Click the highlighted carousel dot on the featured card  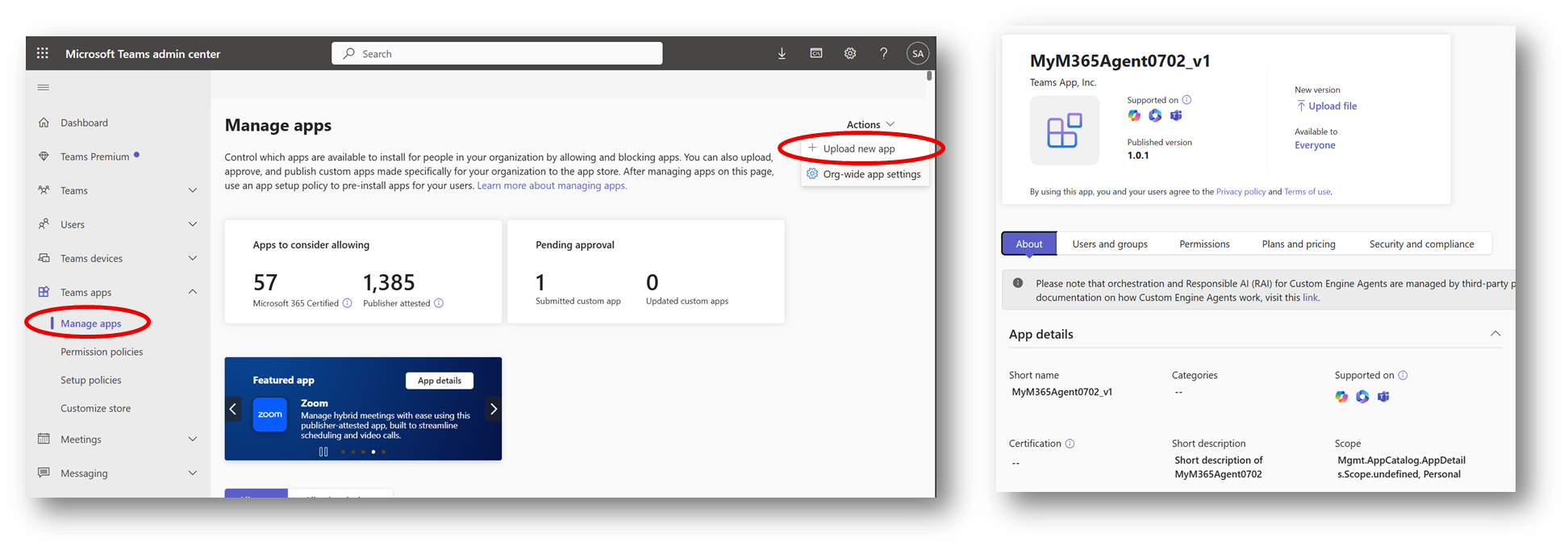373,452
